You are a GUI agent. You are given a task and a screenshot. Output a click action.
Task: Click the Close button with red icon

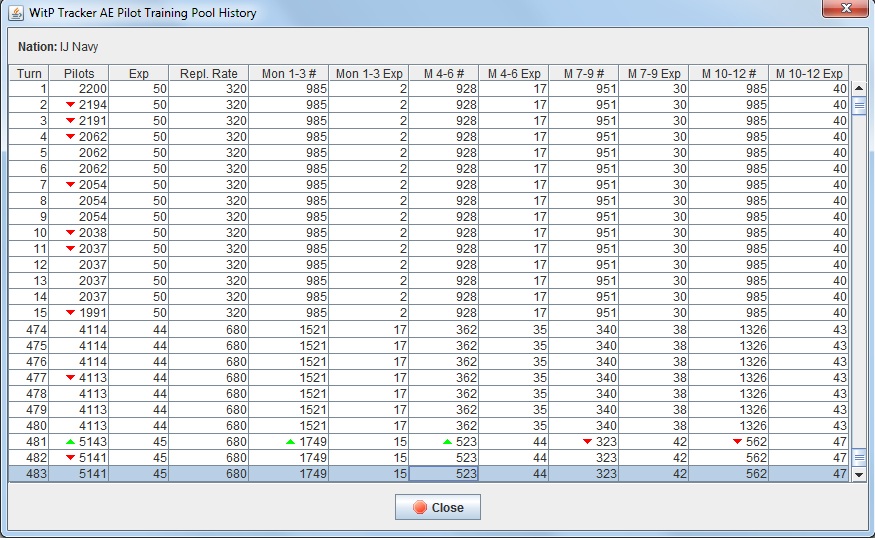tap(438, 507)
